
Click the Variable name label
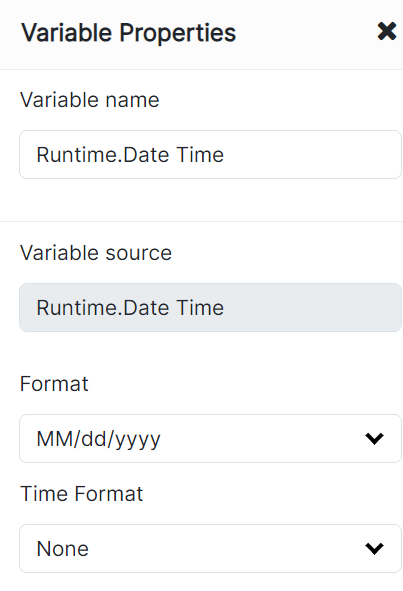(x=90, y=100)
